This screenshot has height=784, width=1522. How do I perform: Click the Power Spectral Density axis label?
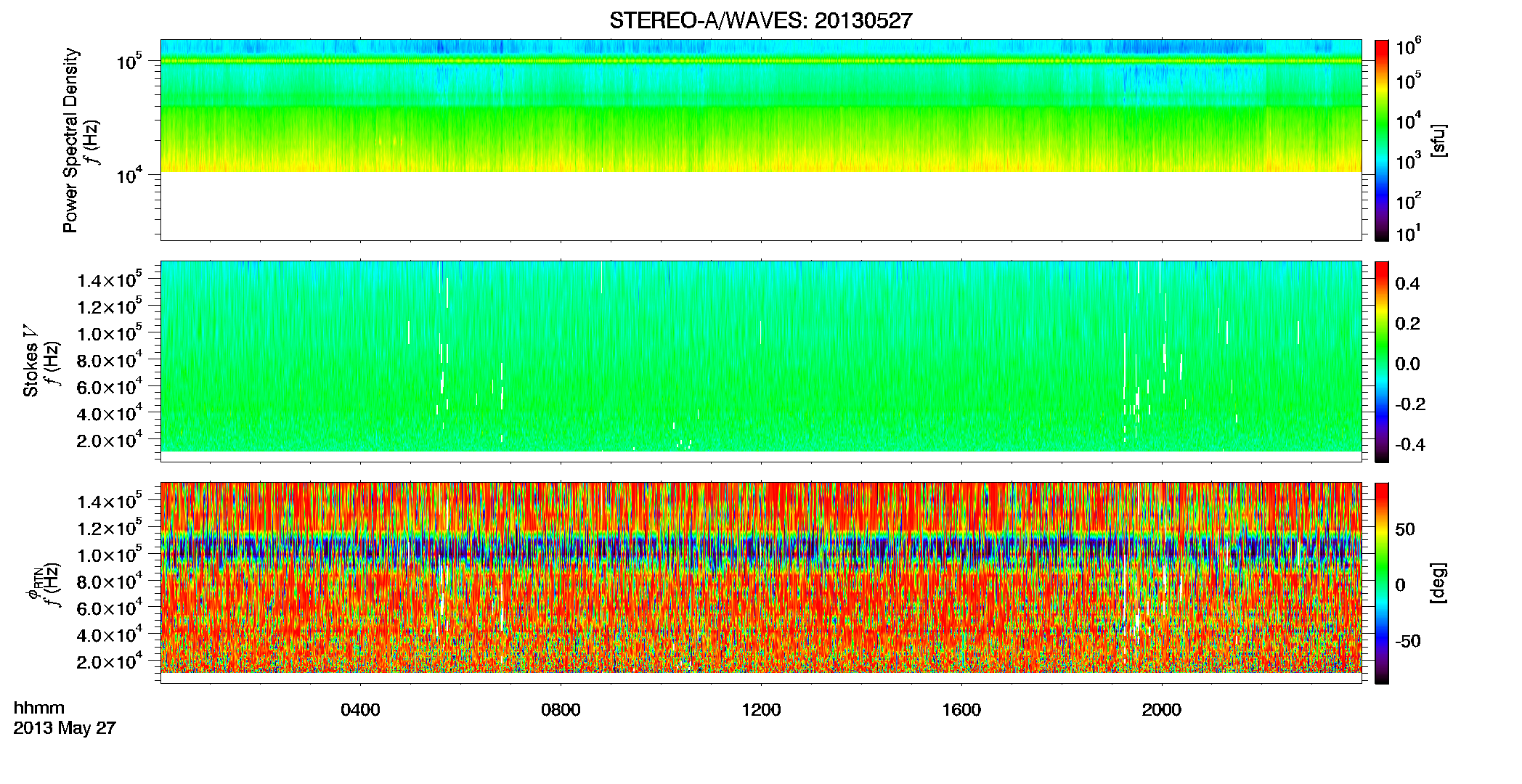(70, 140)
